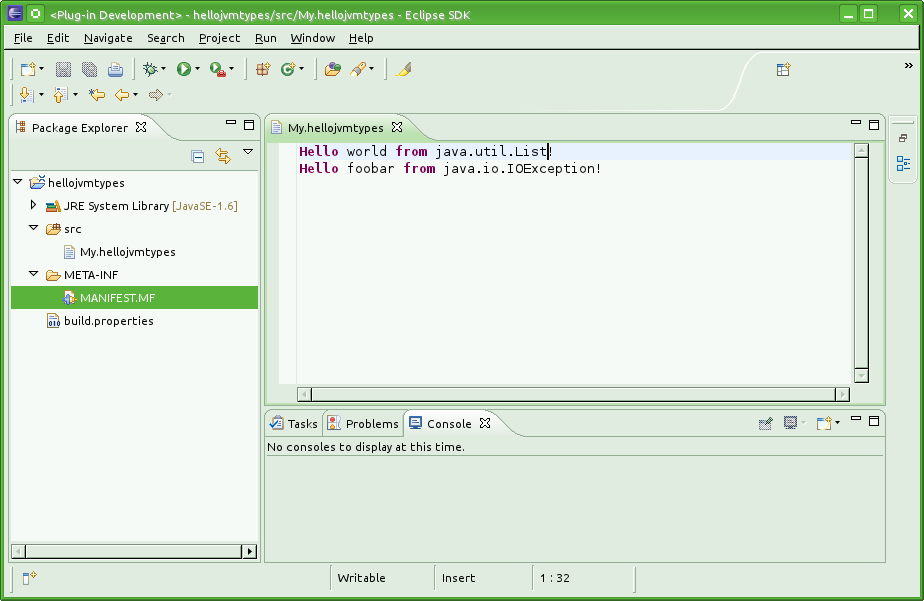The image size is (924, 601).
Task: Click the Last Edit Location arrow icon
Action: (x=97, y=95)
